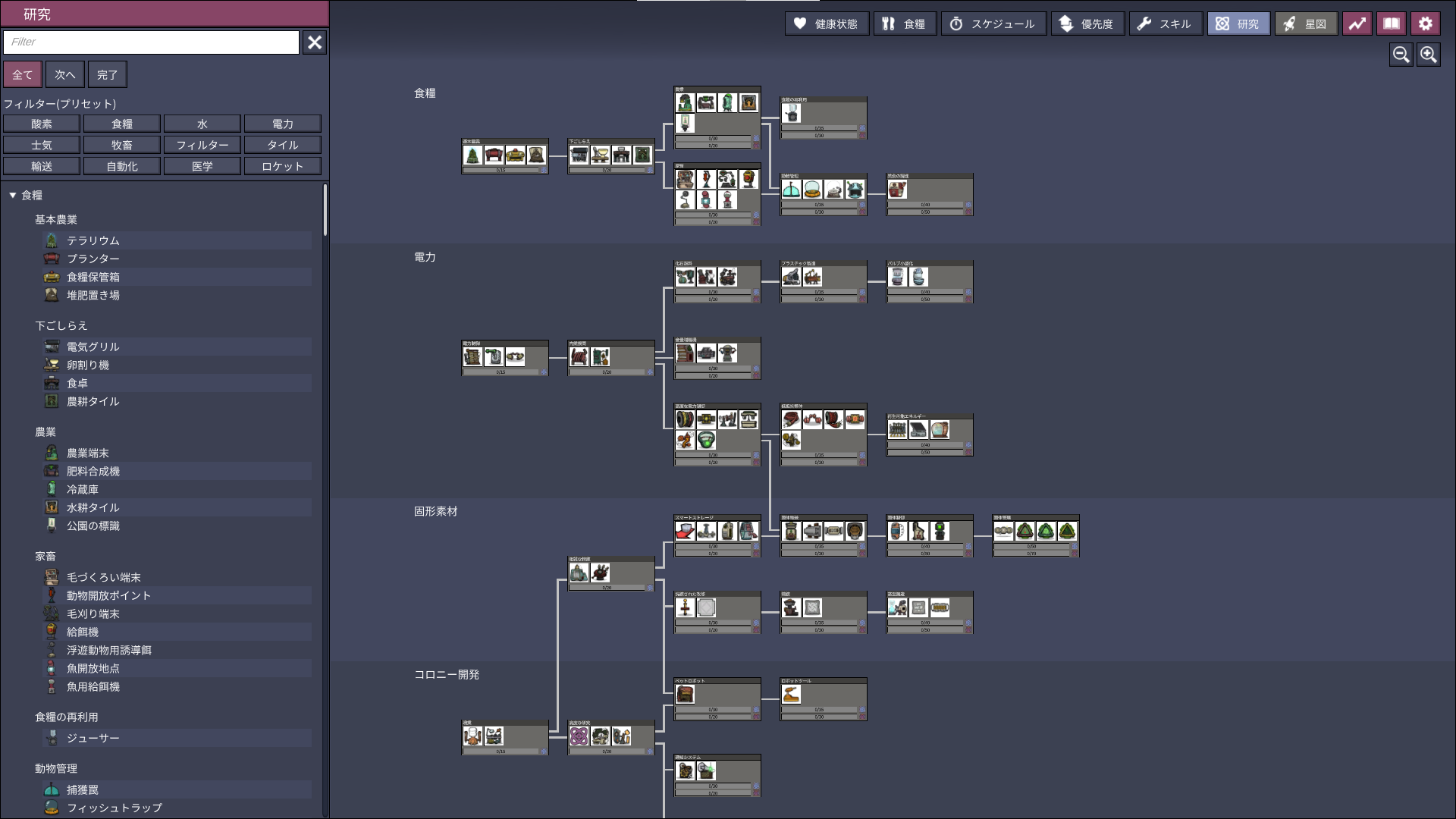Select テラリウム building in the list

[x=93, y=240]
